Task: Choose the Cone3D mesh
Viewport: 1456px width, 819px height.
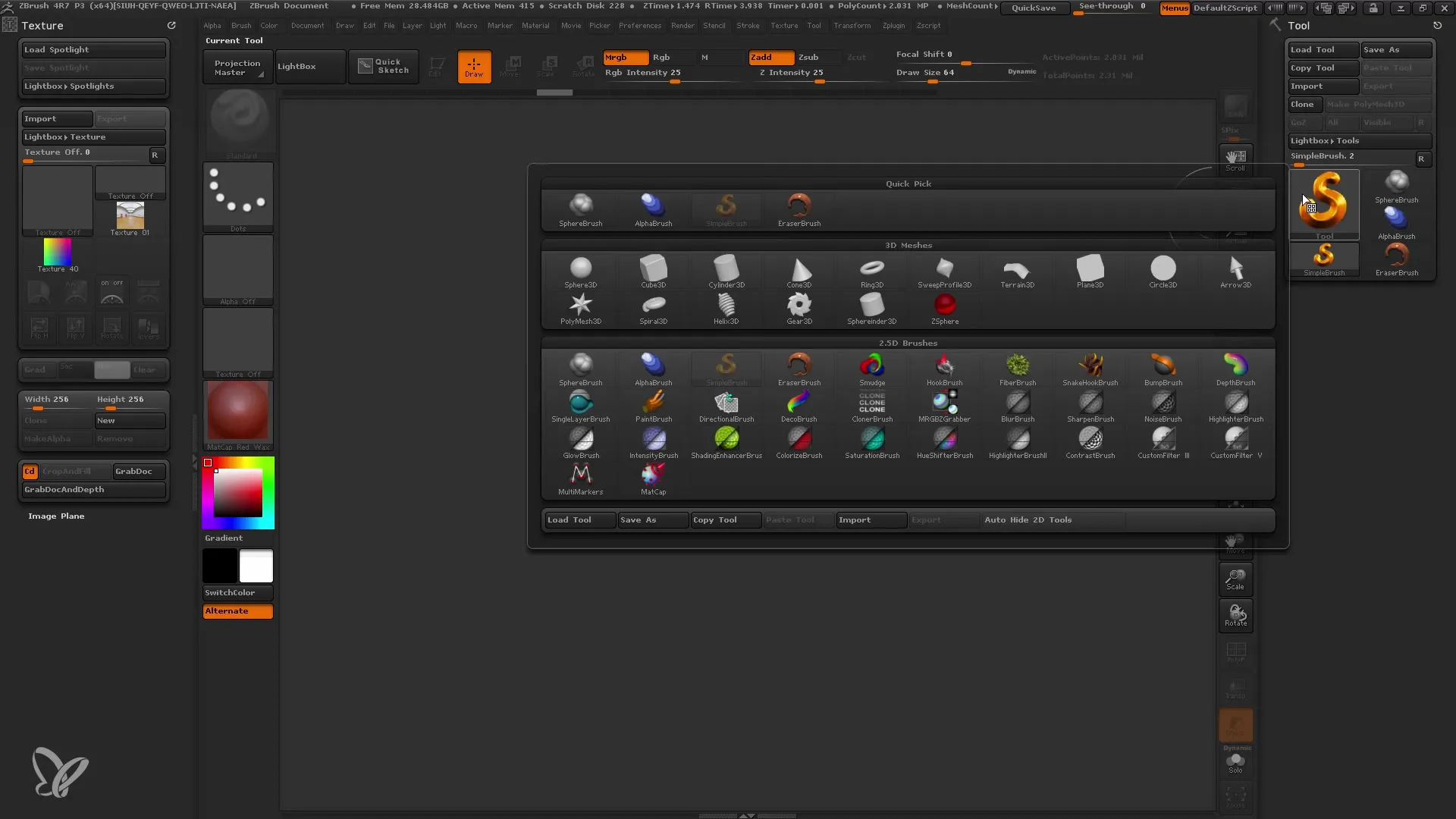Action: tap(799, 272)
